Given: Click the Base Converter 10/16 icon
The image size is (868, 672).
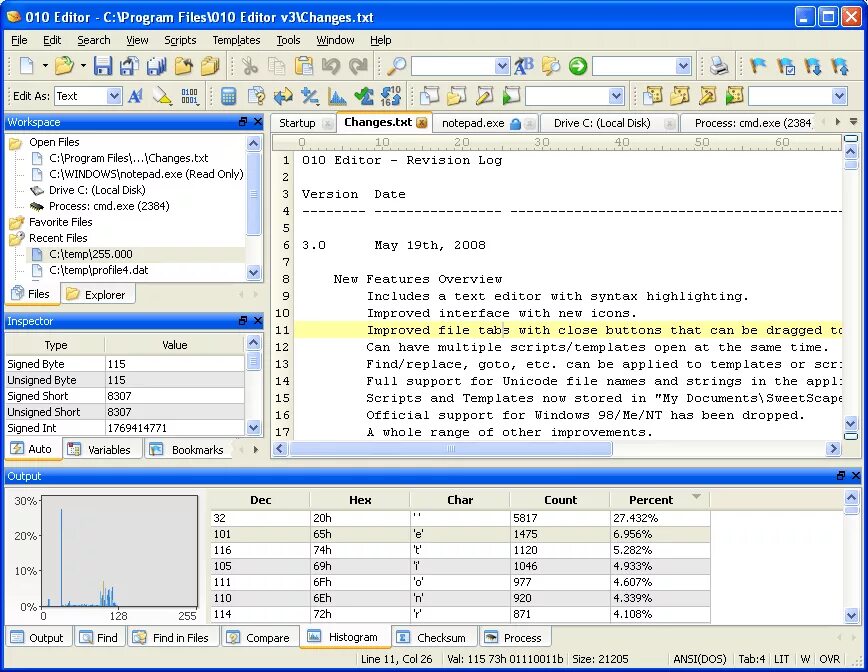Looking at the screenshot, I should 391,96.
